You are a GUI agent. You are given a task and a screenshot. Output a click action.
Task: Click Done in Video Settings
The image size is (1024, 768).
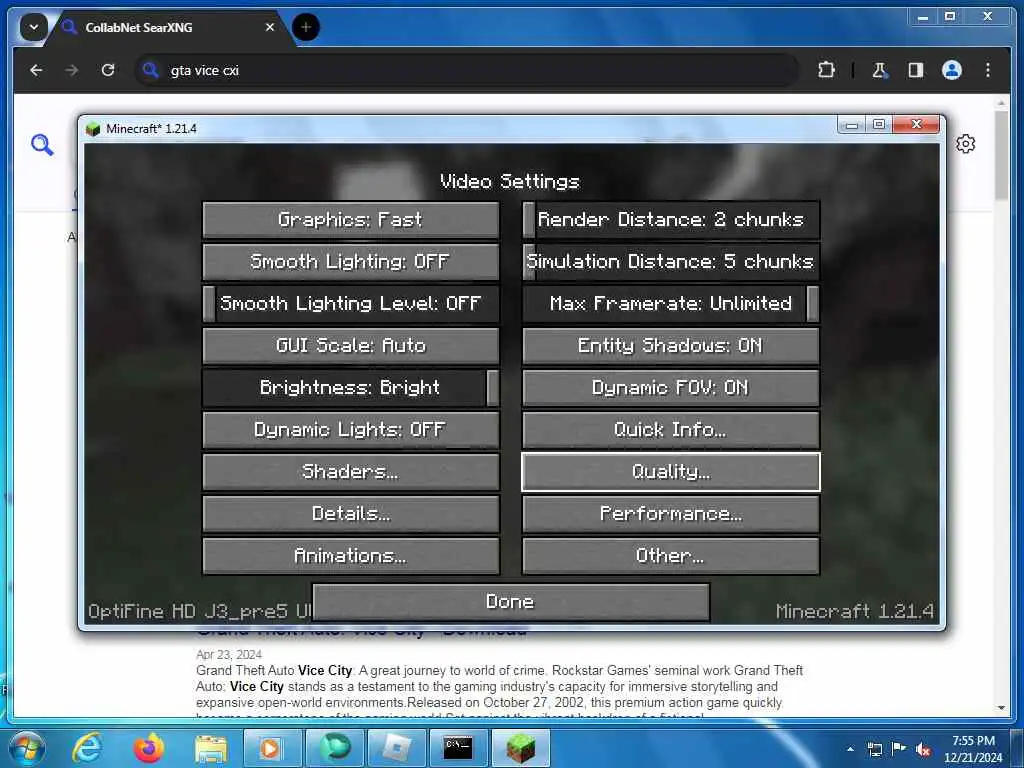pyautogui.click(x=511, y=602)
